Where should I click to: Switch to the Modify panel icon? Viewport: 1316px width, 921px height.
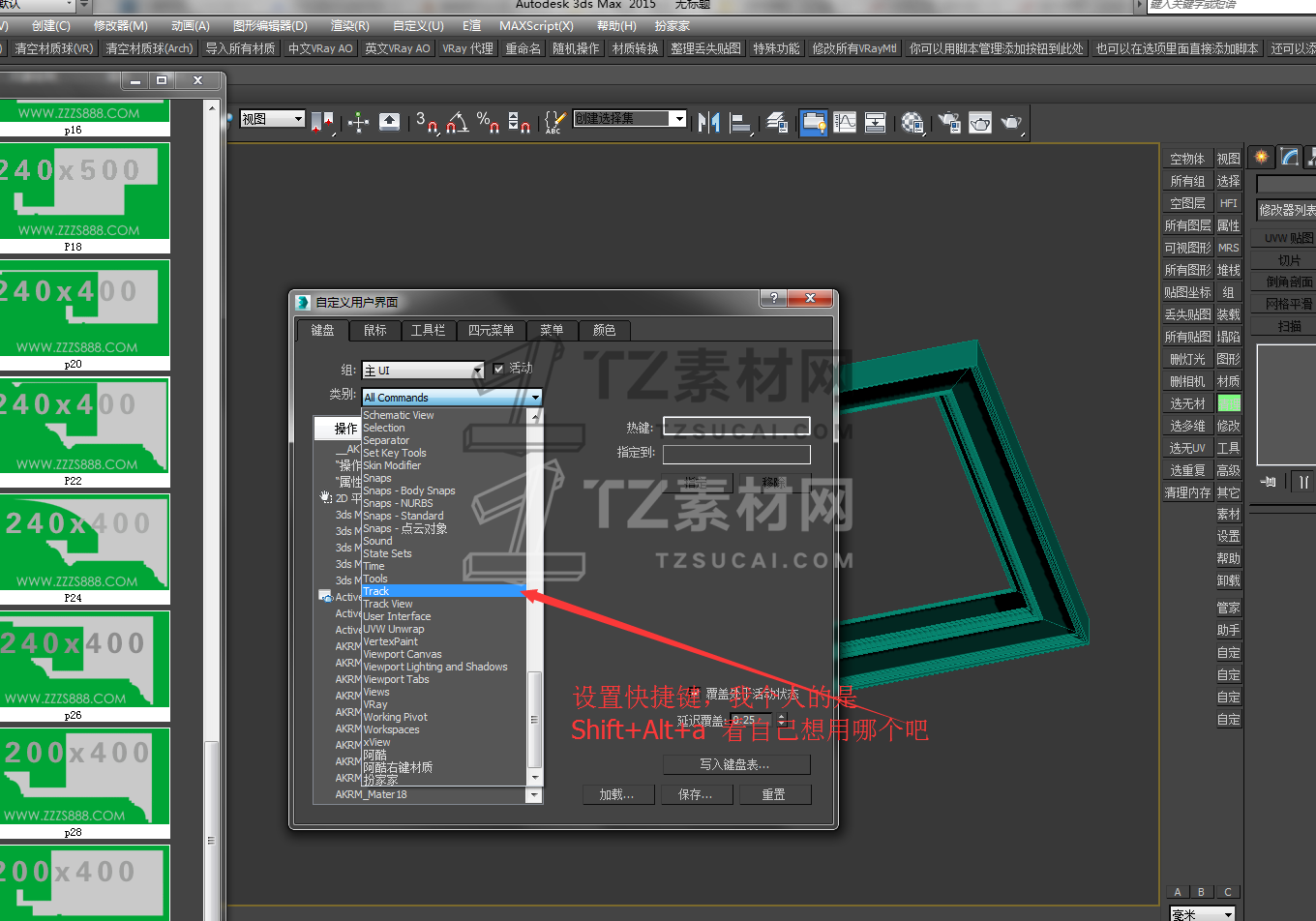point(1289,157)
